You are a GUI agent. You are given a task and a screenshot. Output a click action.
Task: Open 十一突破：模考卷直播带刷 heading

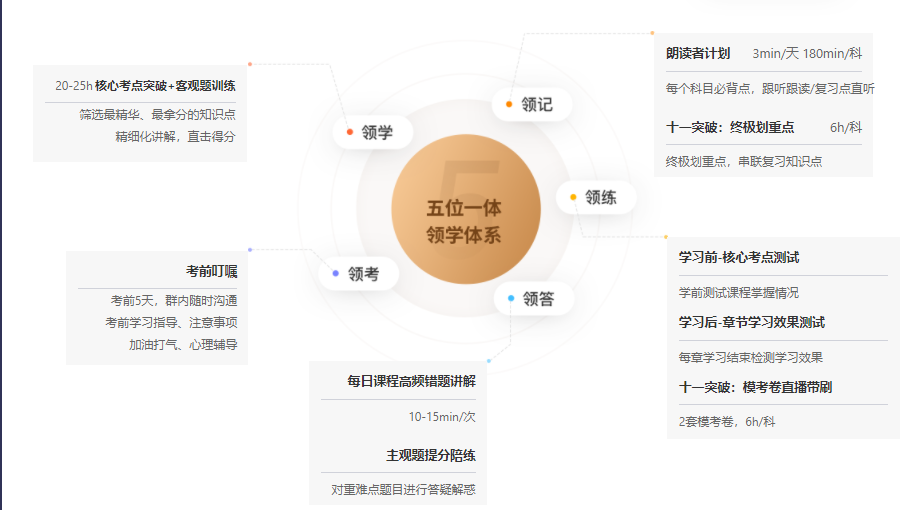pyautogui.click(x=755, y=387)
